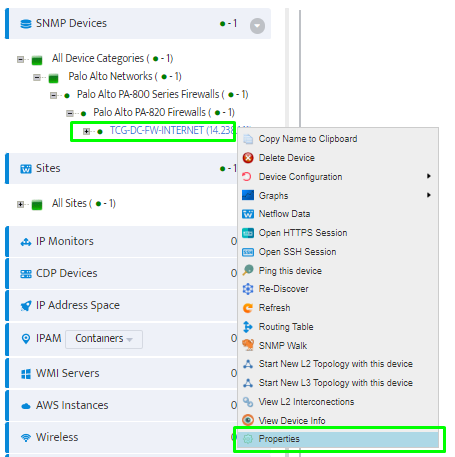Choose Refresh from context menu
This screenshot has height=457, width=455.
click(338, 308)
